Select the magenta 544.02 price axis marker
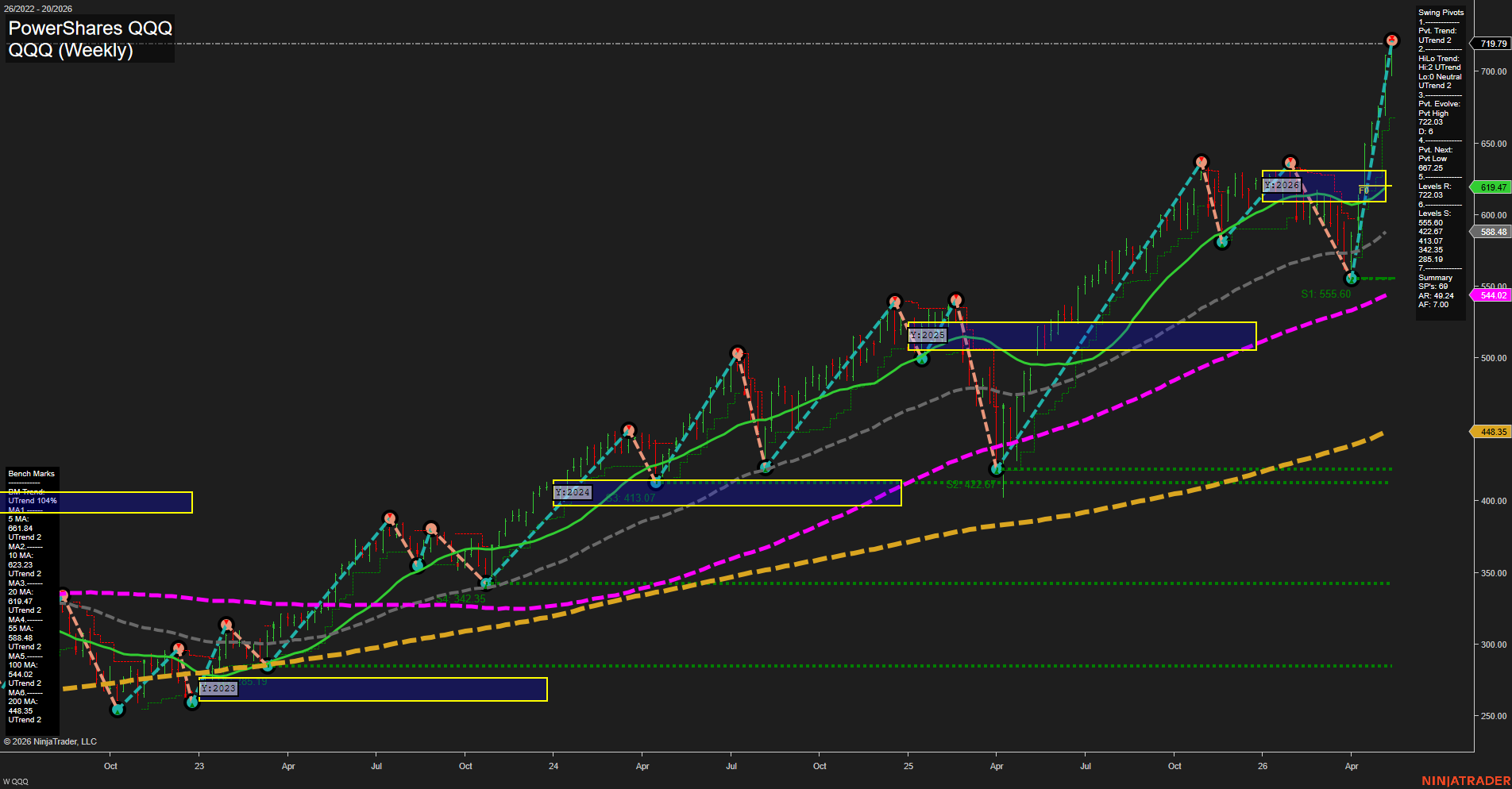Viewport: 1512px width, 789px height. click(1492, 295)
